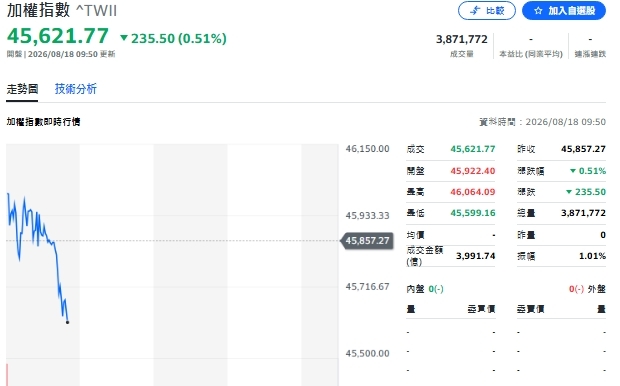Screen dimensions: 620x386
Task: Click the down triangle next to 235.50 header
Action: 124,38
